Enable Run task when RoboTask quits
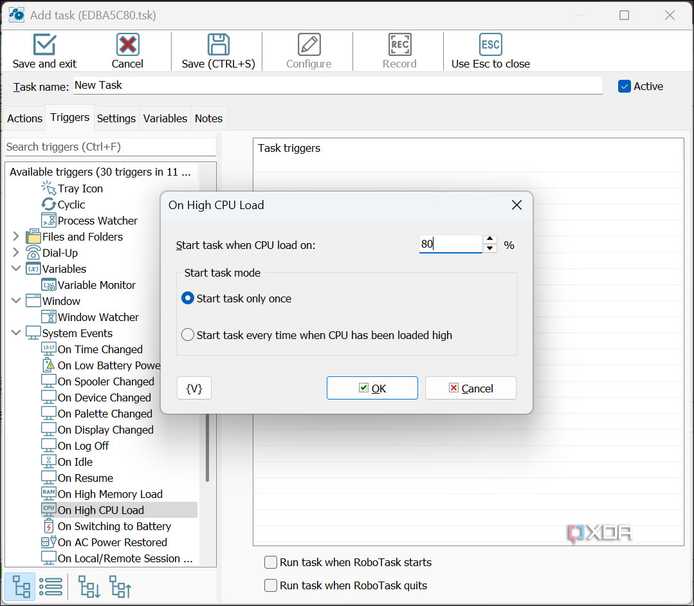Screen dimensions: 694x606 click(x=270, y=585)
